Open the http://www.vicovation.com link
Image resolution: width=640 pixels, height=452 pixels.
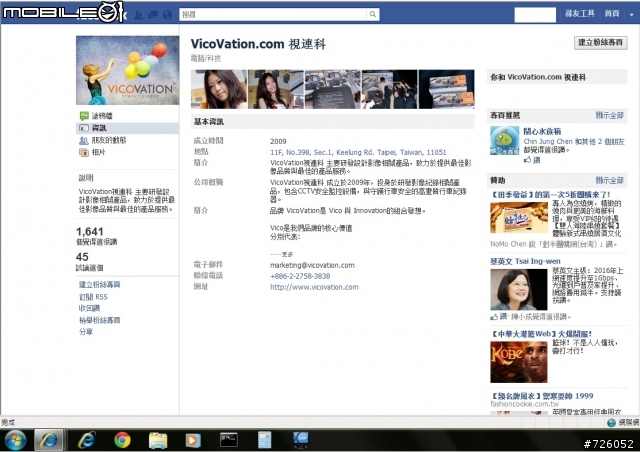[x=314, y=287]
